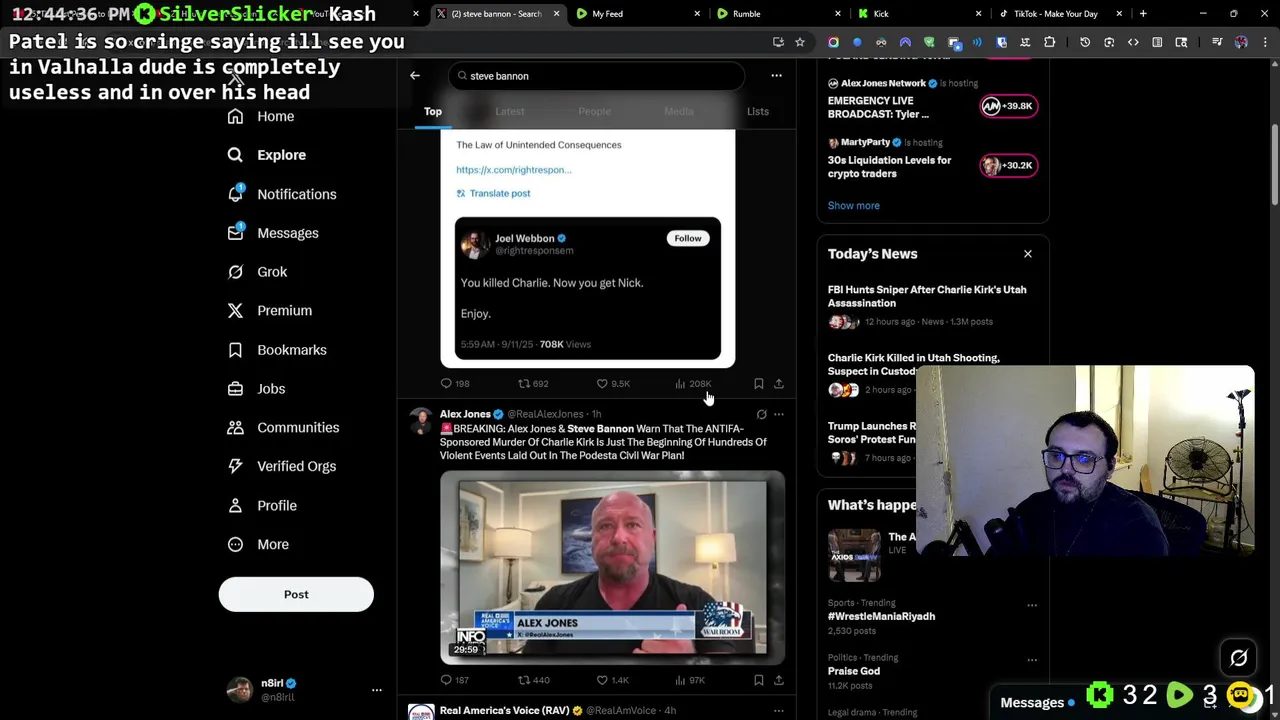Open Communities in the sidebar
Viewport: 1280px width, 720px height.
[x=283, y=428]
